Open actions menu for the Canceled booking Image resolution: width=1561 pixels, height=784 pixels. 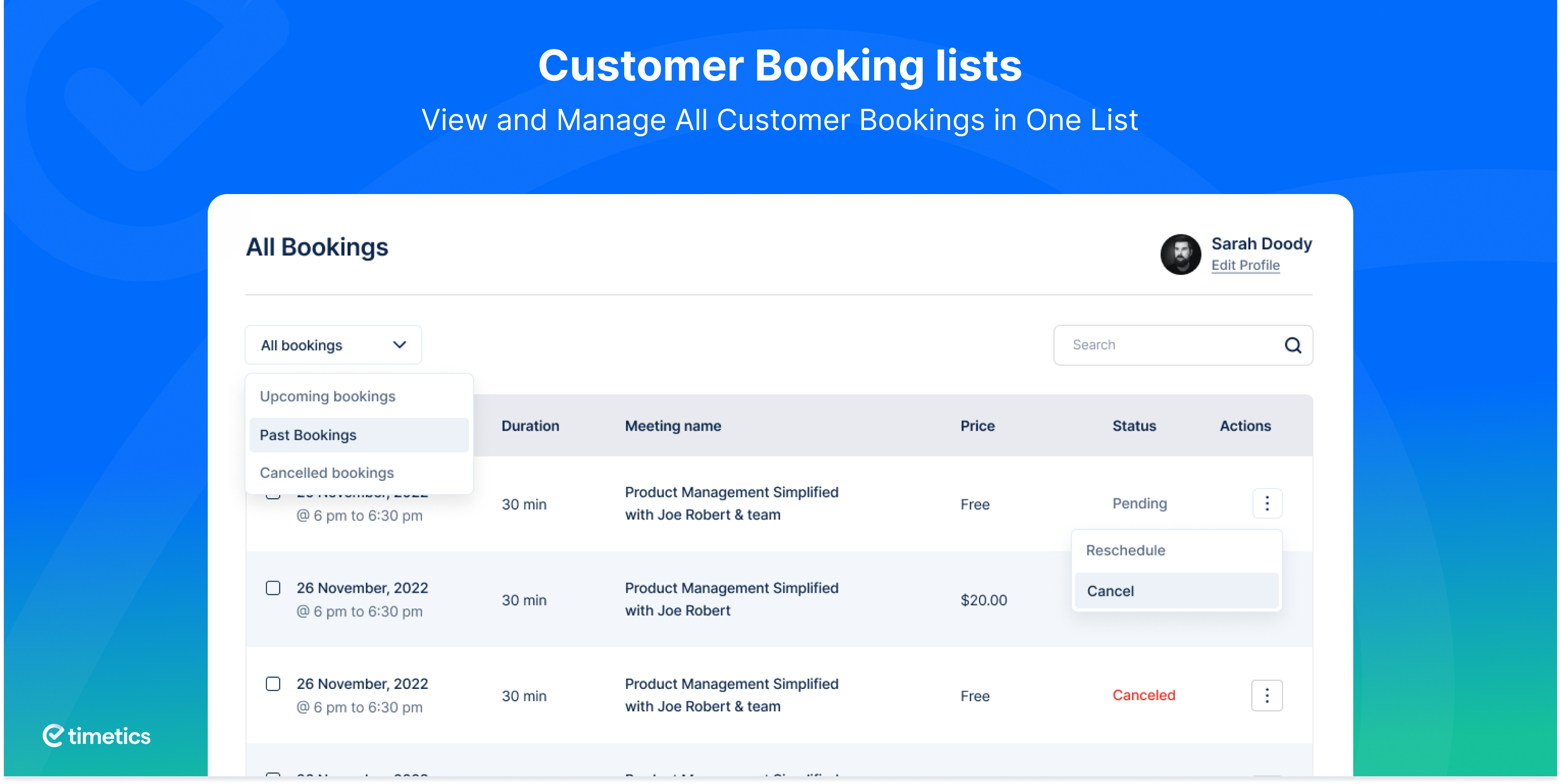(1267, 696)
